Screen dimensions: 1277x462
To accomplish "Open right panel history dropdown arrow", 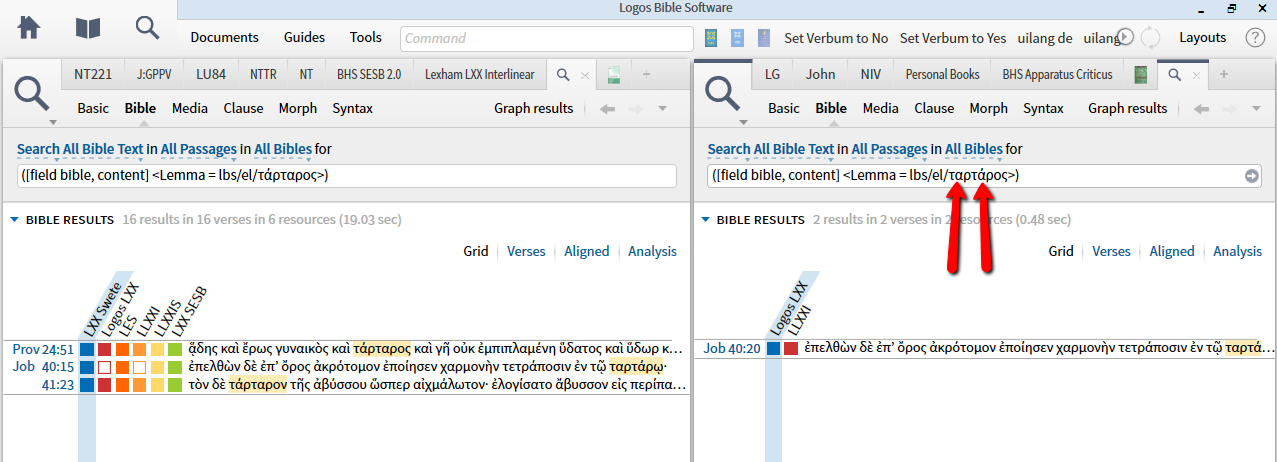I will tap(1256, 108).
